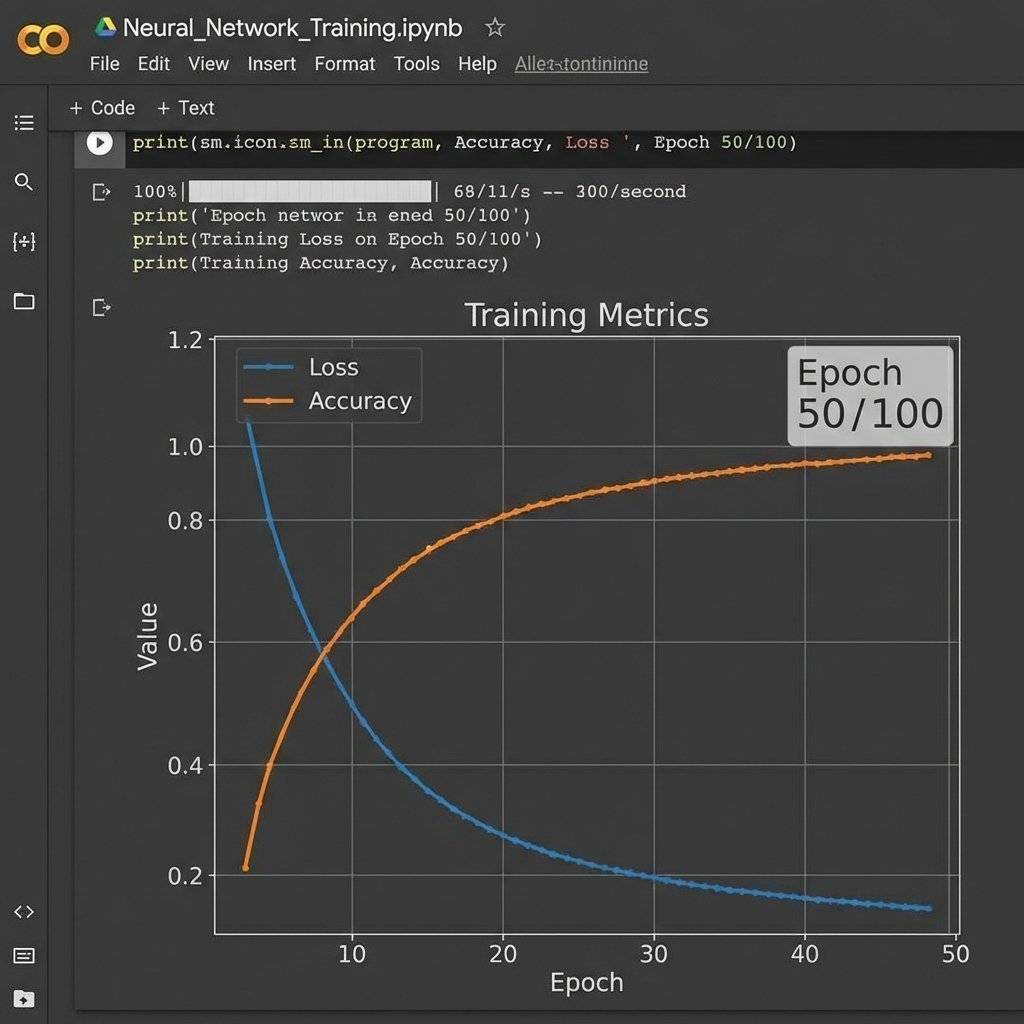The width and height of the screenshot is (1024, 1024).
Task: Open the Help menu options
Action: 477,63
